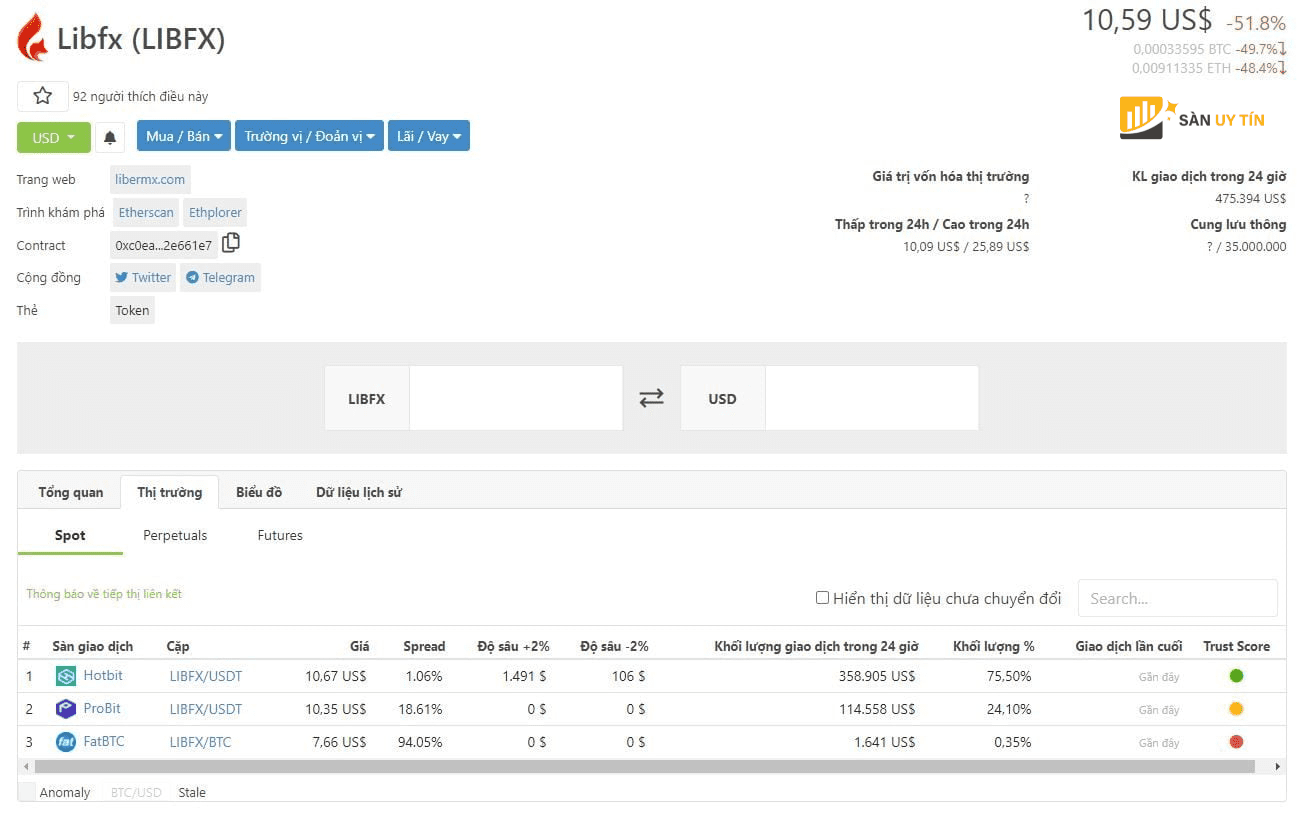
Task: Click 'Thông báo về tiếp thị liên kết' link
Action: click(104, 594)
